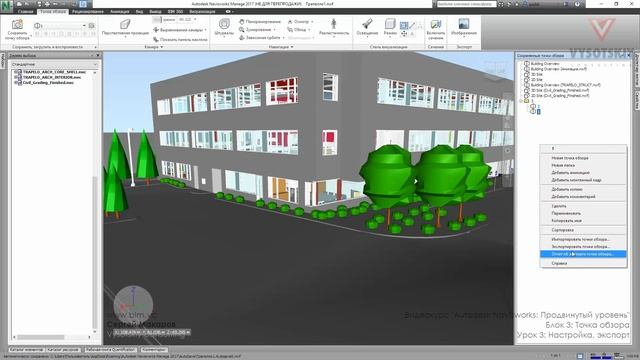This screenshot has width=640, height=360.
Task: Select the TRAPELO_ARCH_CORE_SHELL file row
Action: point(54,72)
